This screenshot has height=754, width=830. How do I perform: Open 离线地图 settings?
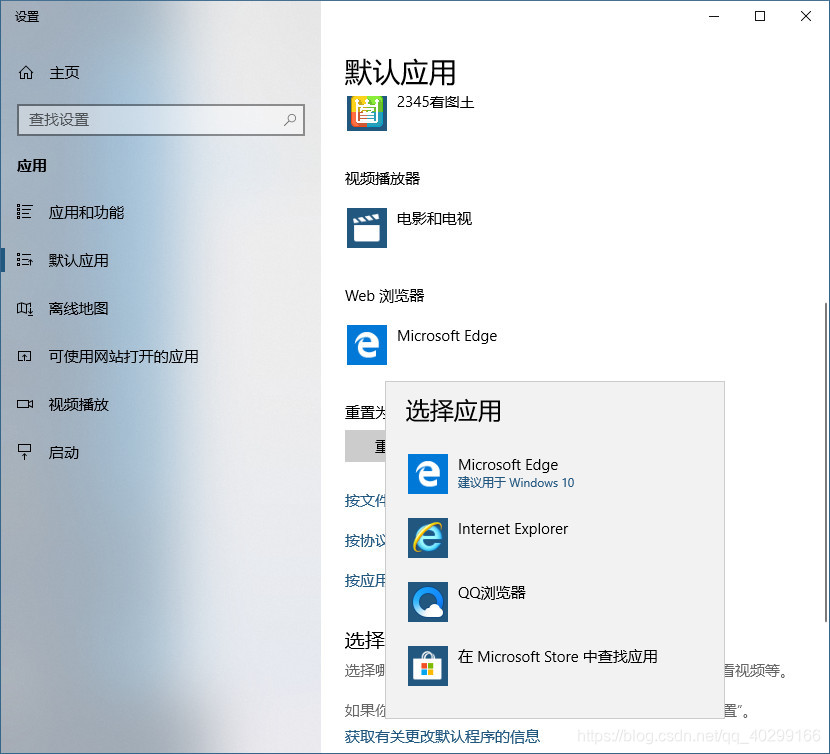78,309
